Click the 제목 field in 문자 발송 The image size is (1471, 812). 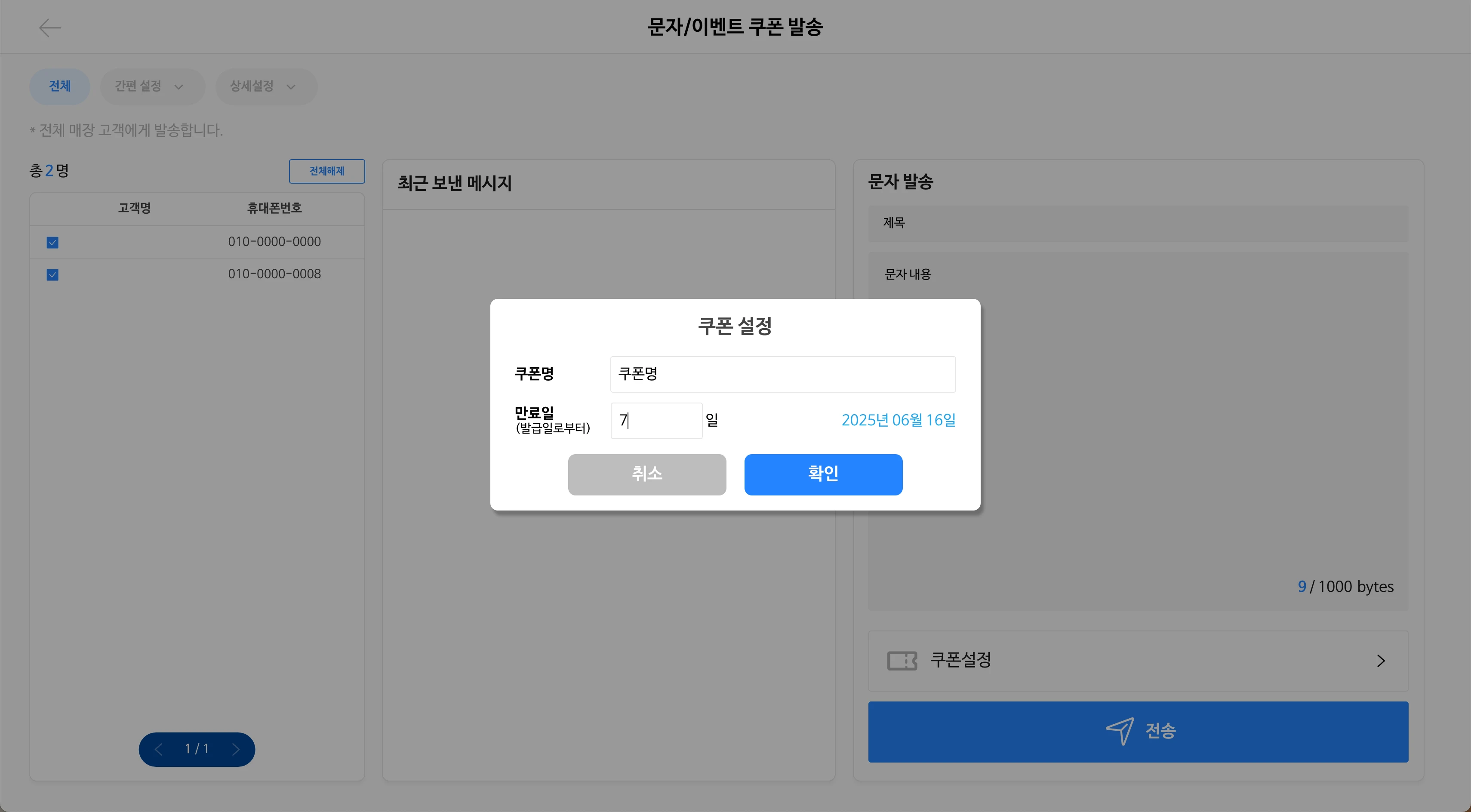click(1138, 223)
